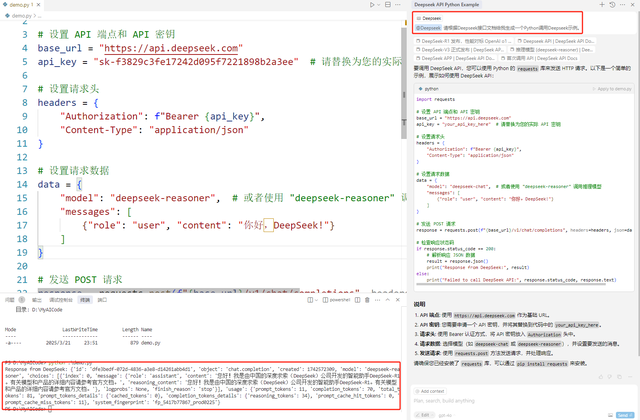
Task: Open the gpt-4o model selector
Action: pos(447,415)
